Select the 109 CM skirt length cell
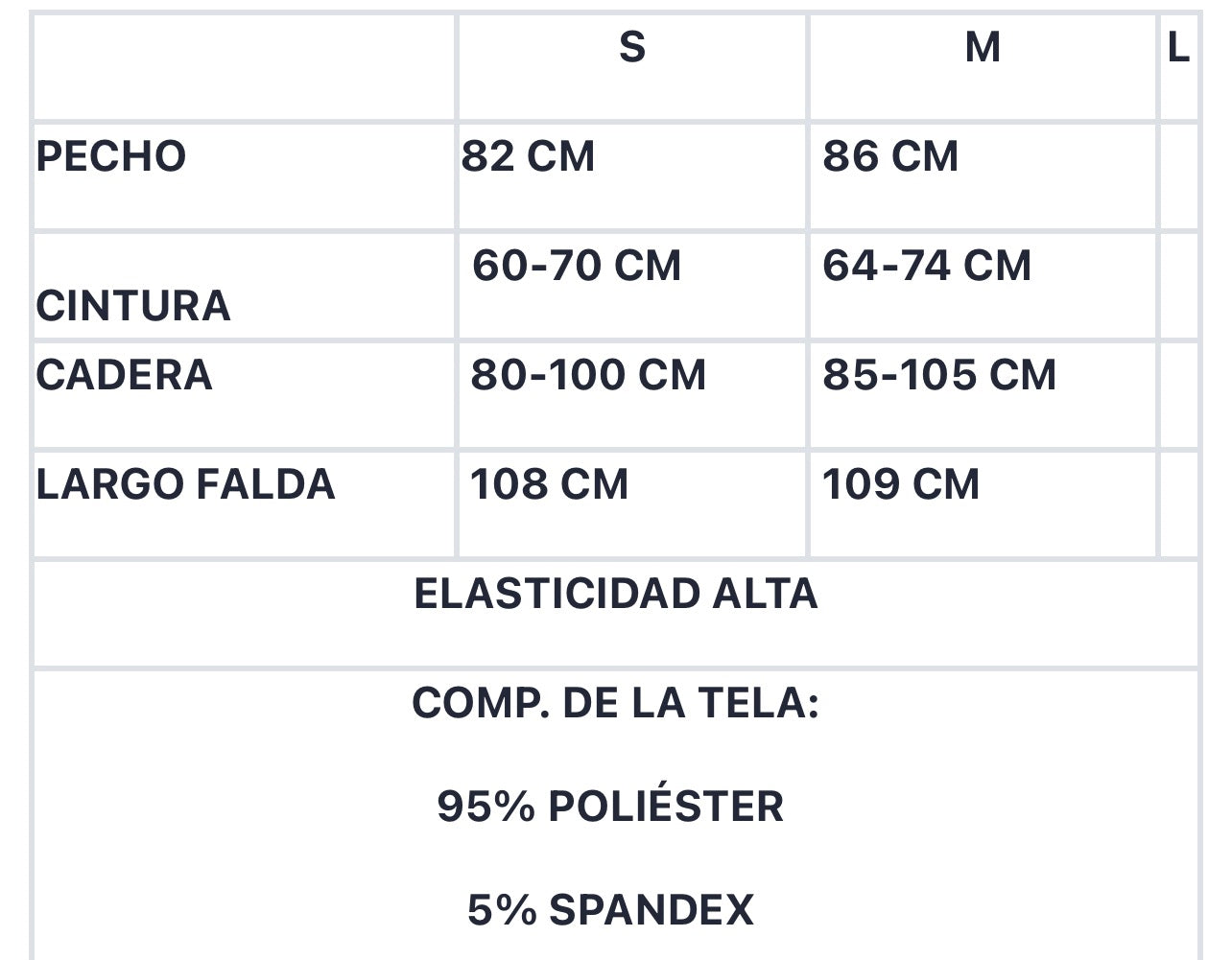The width and height of the screenshot is (1232, 960). pos(983,504)
